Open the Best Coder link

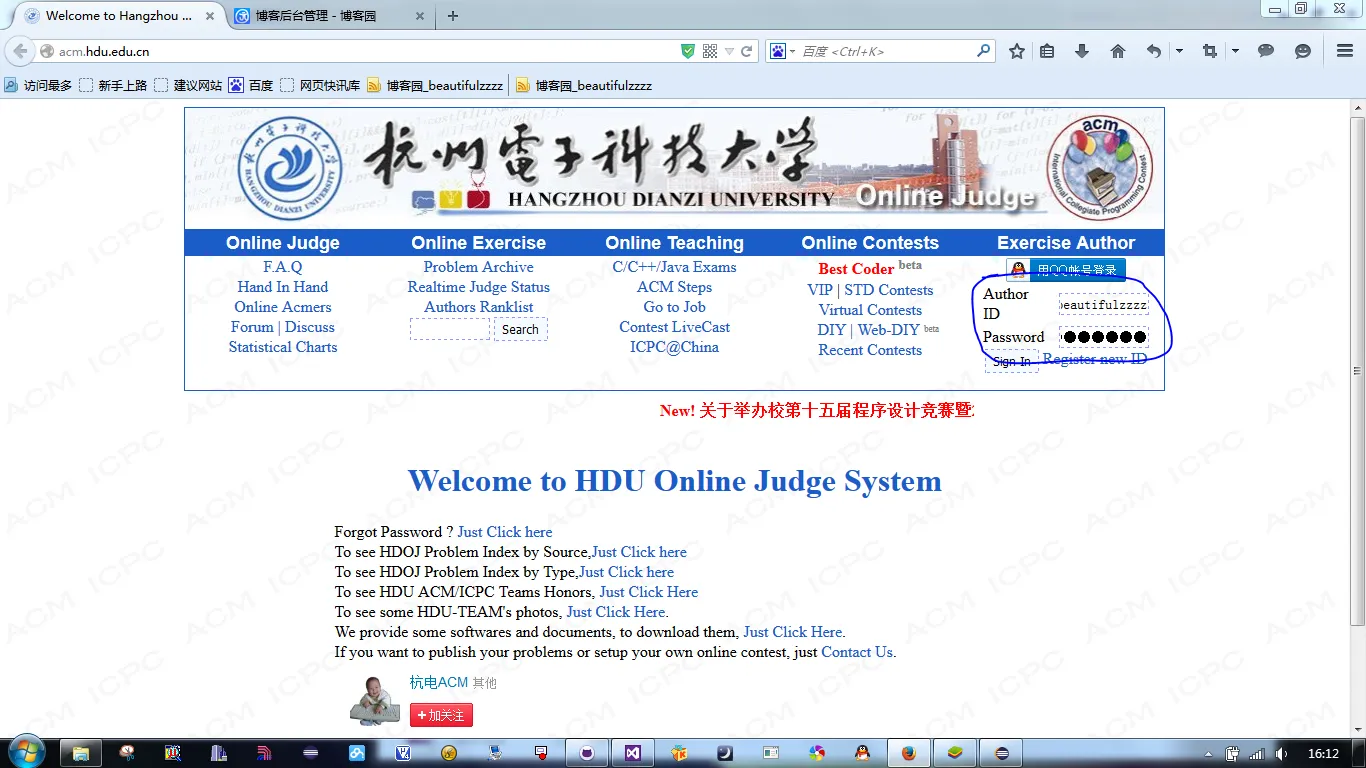[x=856, y=268]
